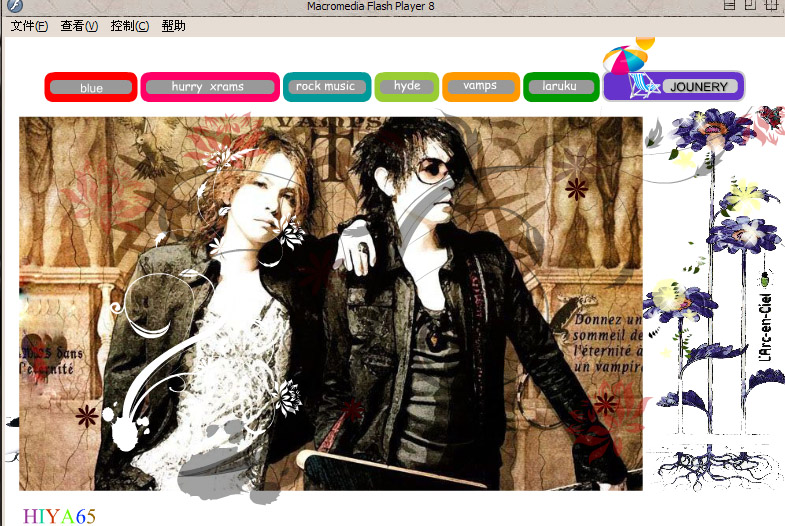This screenshot has height=526, width=785.
Task: Select the teal rock music button
Action: pyautogui.click(x=327, y=87)
